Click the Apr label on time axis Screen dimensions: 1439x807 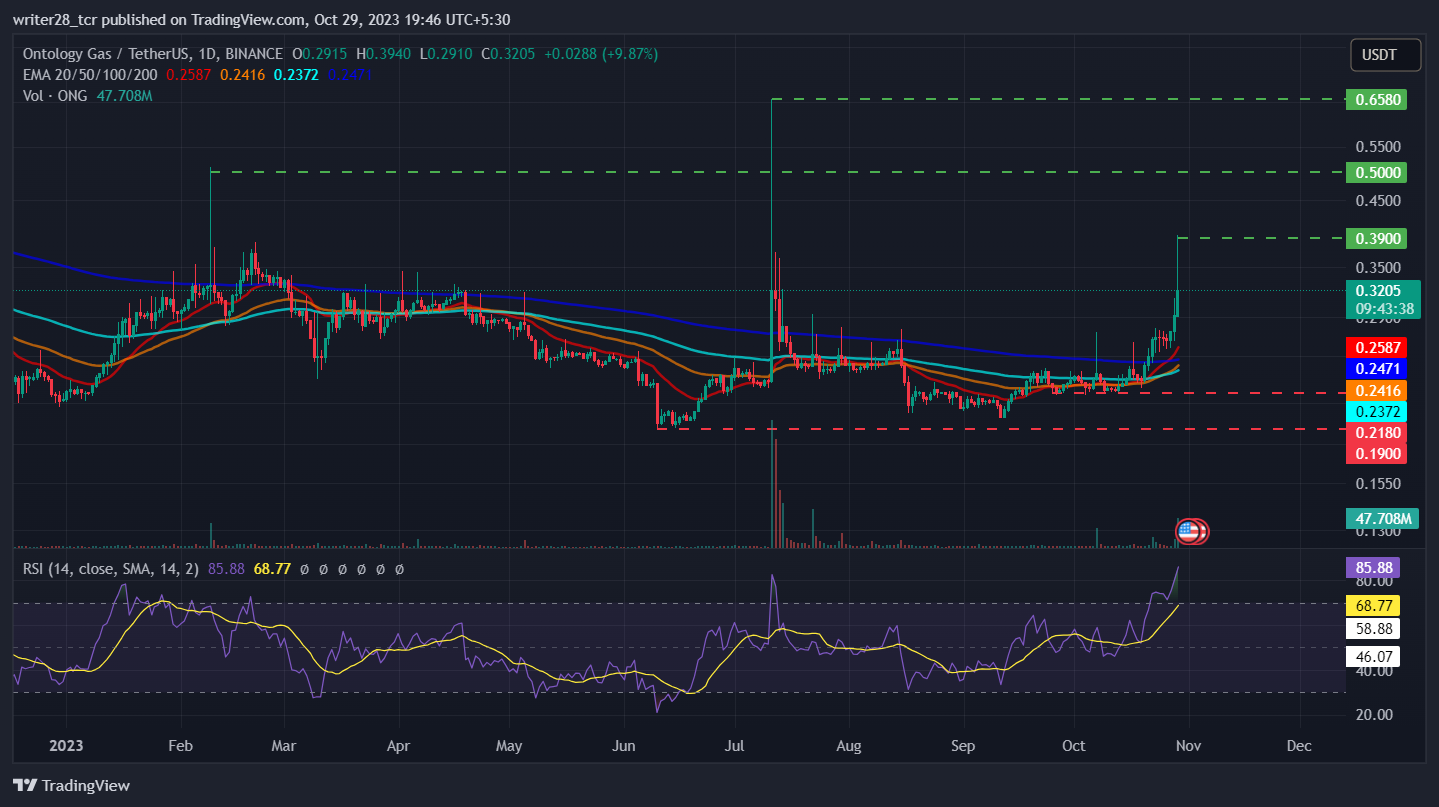point(398,745)
